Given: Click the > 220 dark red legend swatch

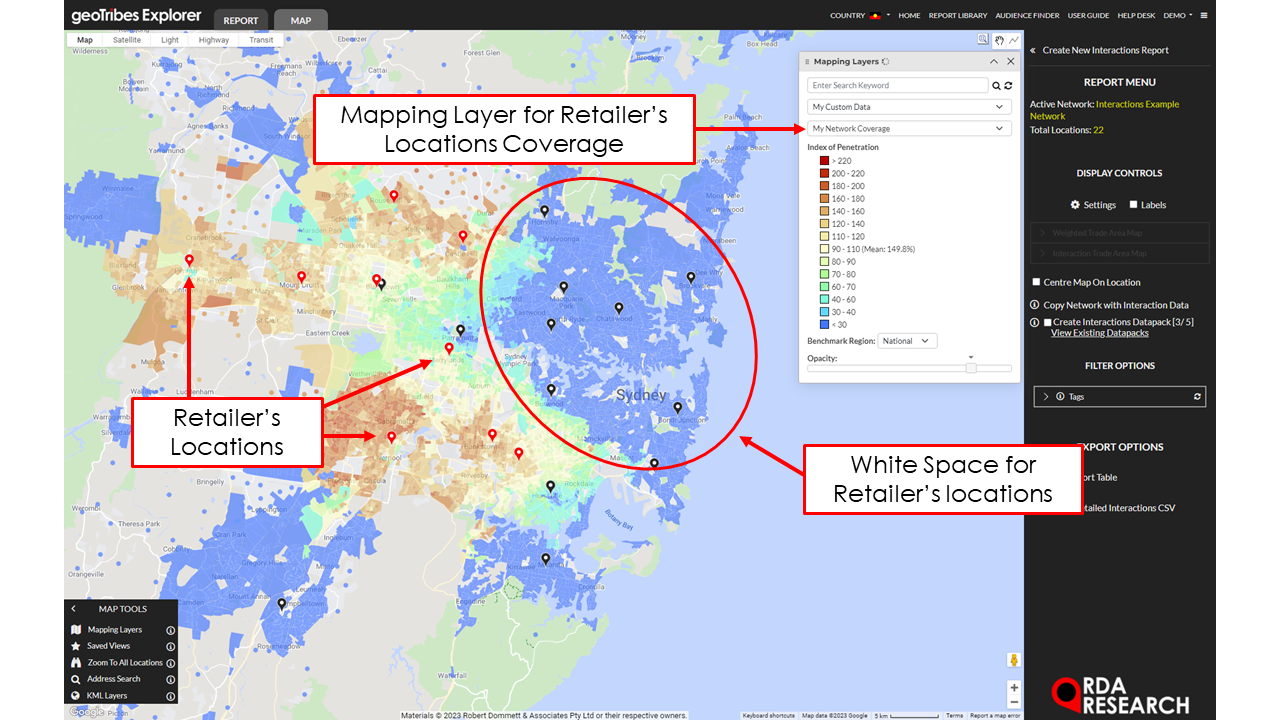Looking at the screenshot, I should click(x=824, y=160).
